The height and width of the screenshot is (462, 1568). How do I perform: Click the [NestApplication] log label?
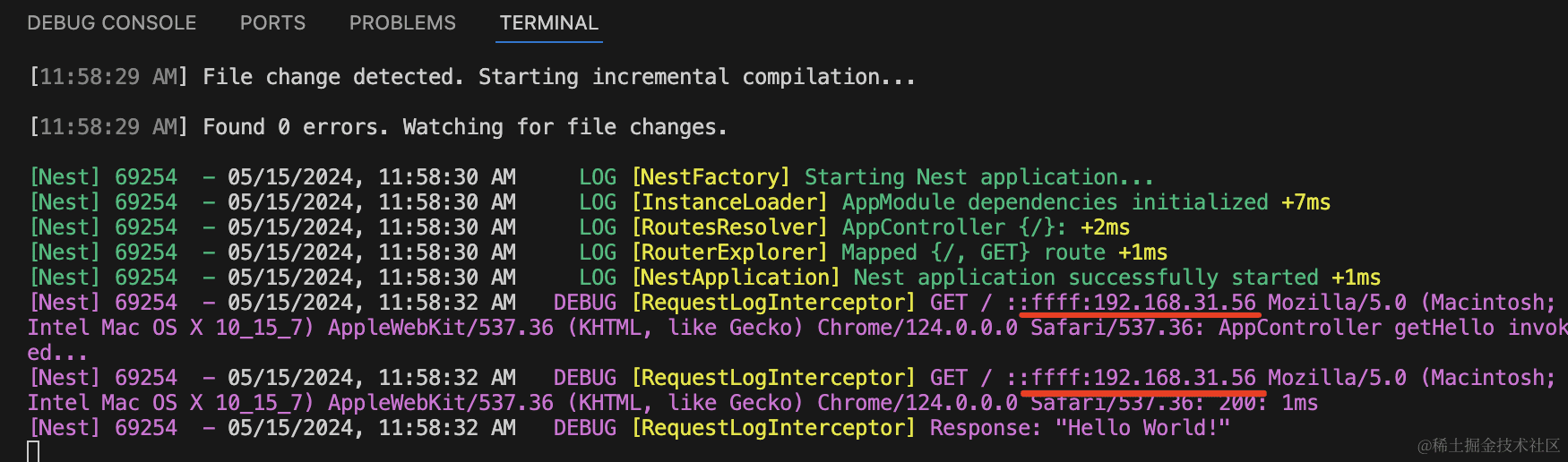tap(737, 278)
